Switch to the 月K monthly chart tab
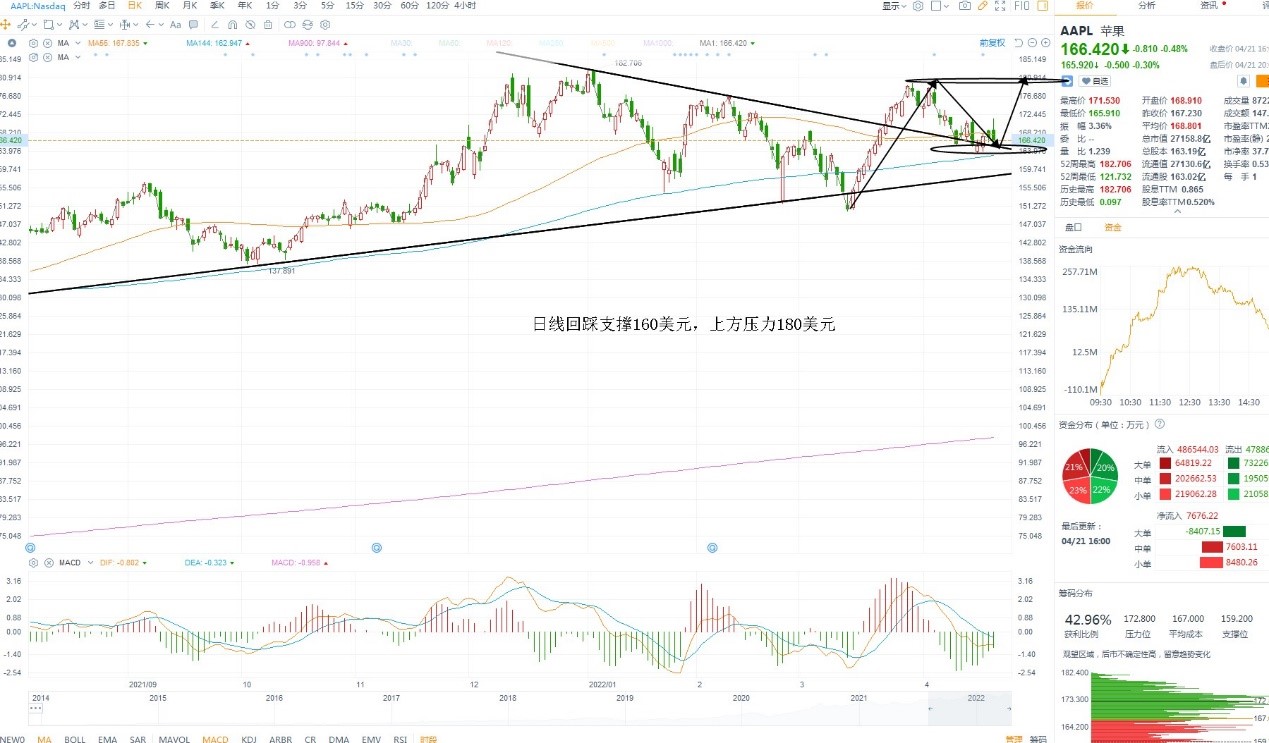This screenshot has width=1269, height=743. [189, 6]
